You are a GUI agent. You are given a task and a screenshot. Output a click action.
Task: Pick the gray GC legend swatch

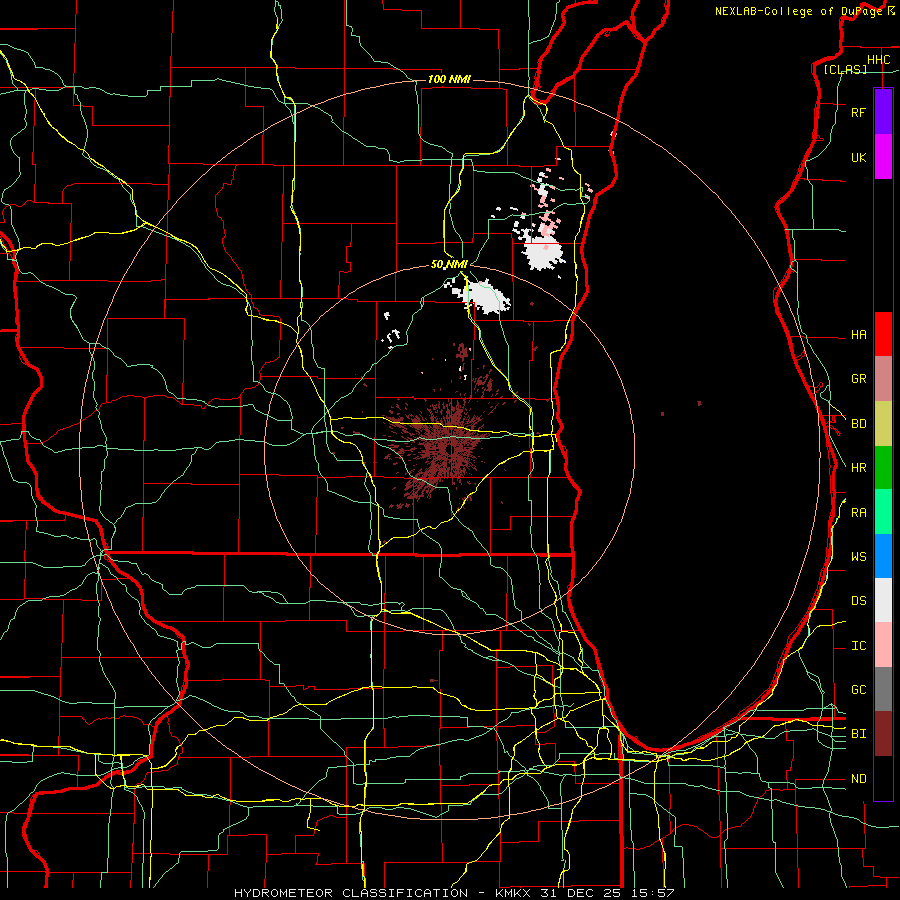(x=883, y=689)
